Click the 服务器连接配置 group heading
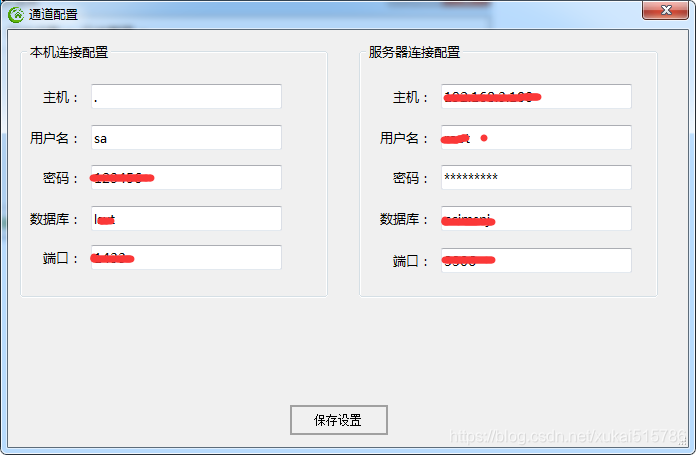Image resolution: width=696 pixels, height=455 pixels. 414,52
